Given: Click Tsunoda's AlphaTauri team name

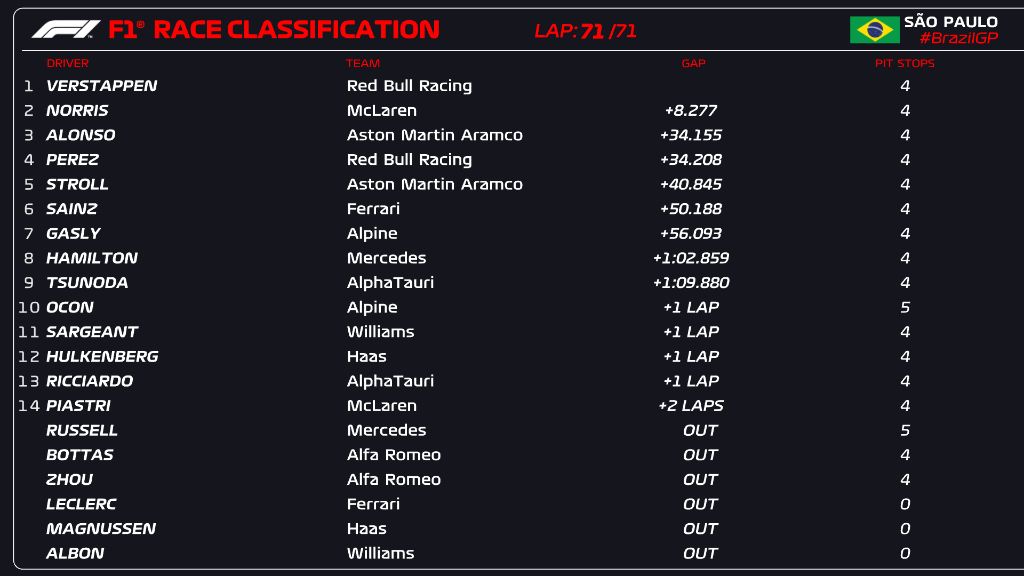Looking at the screenshot, I should pyautogui.click(x=390, y=283).
